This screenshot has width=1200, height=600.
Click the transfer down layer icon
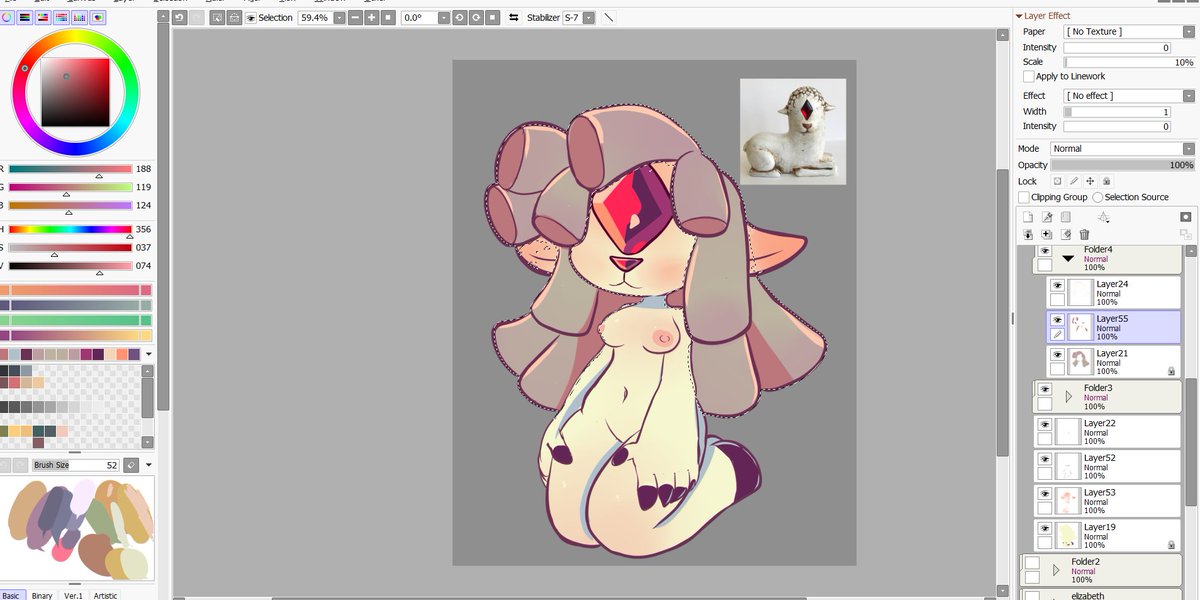1027,234
